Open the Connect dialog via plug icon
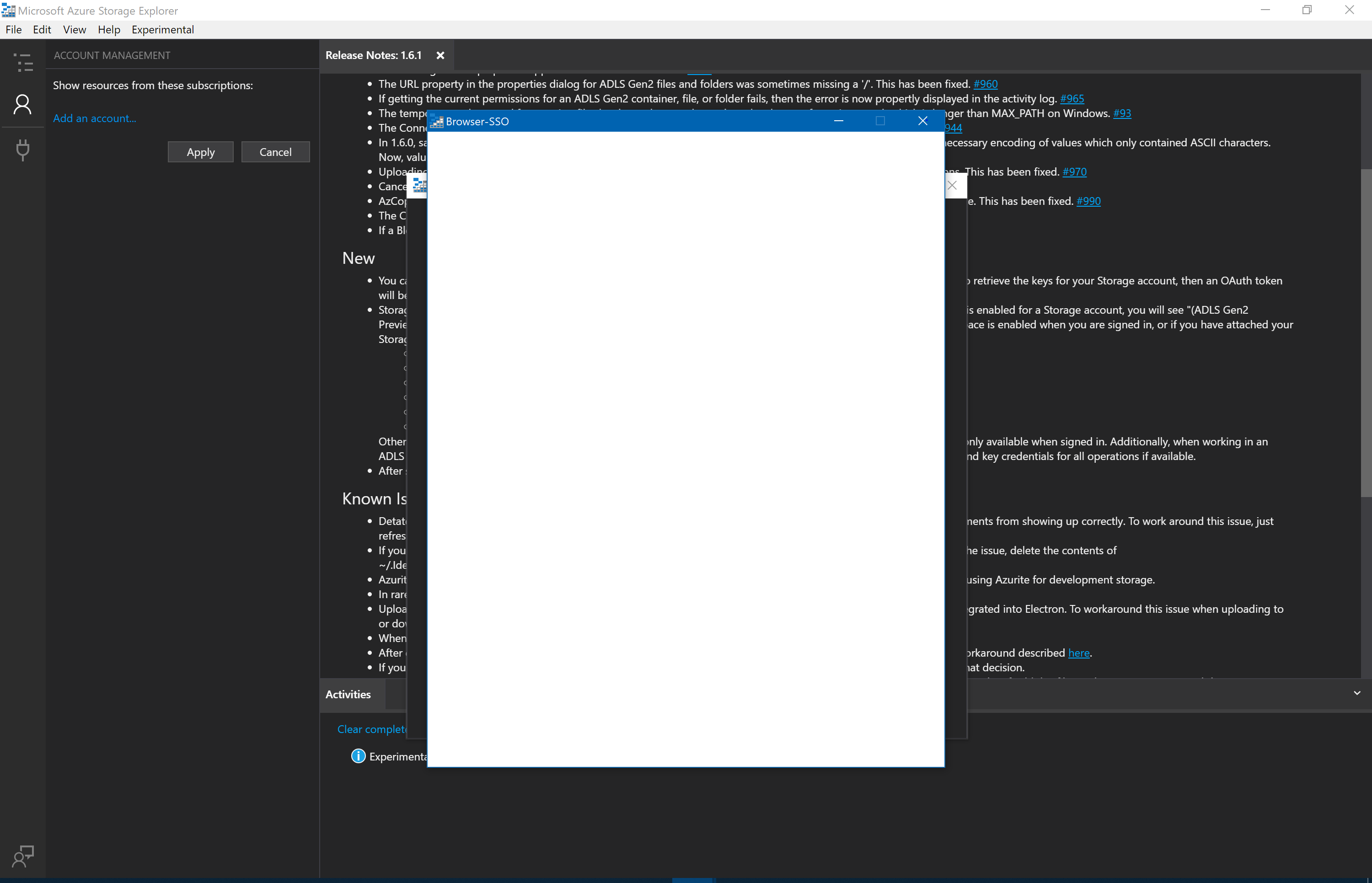The width and height of the screenshot is (1372, 883). (x=23, y=150)
